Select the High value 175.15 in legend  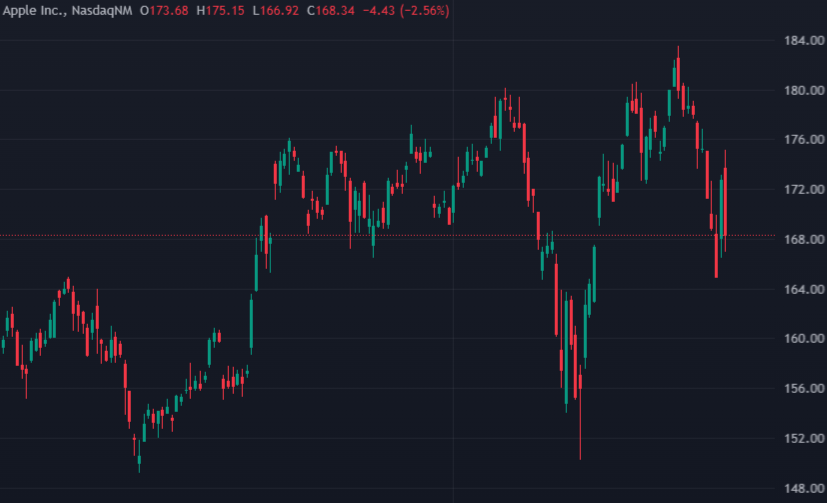[x=225, y=11]
